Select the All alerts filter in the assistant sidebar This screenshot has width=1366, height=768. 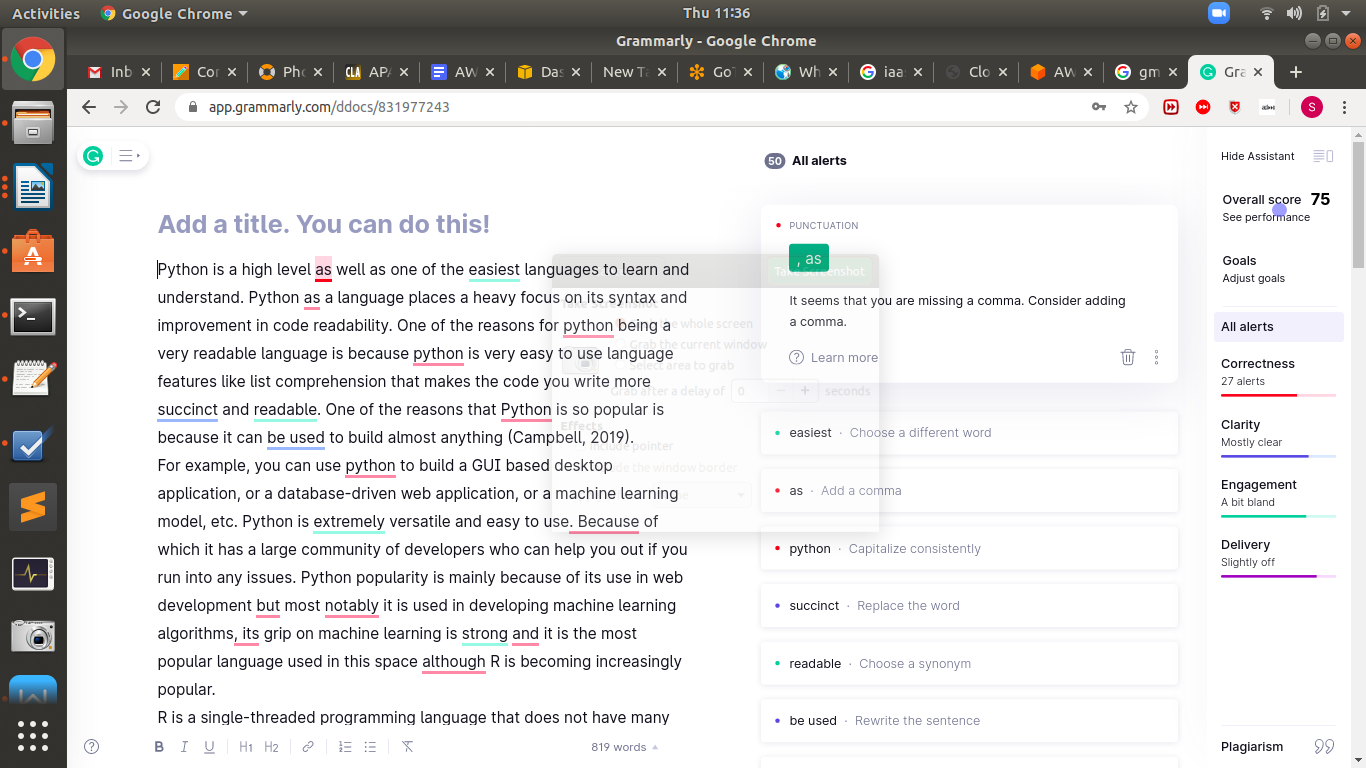click(x=1279, y=327)
